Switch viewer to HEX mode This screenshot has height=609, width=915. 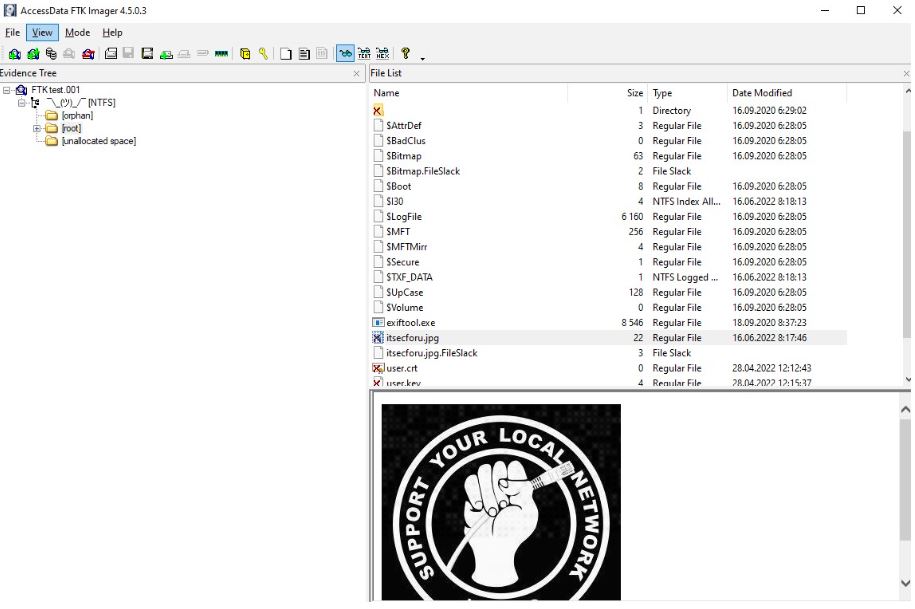383,54
